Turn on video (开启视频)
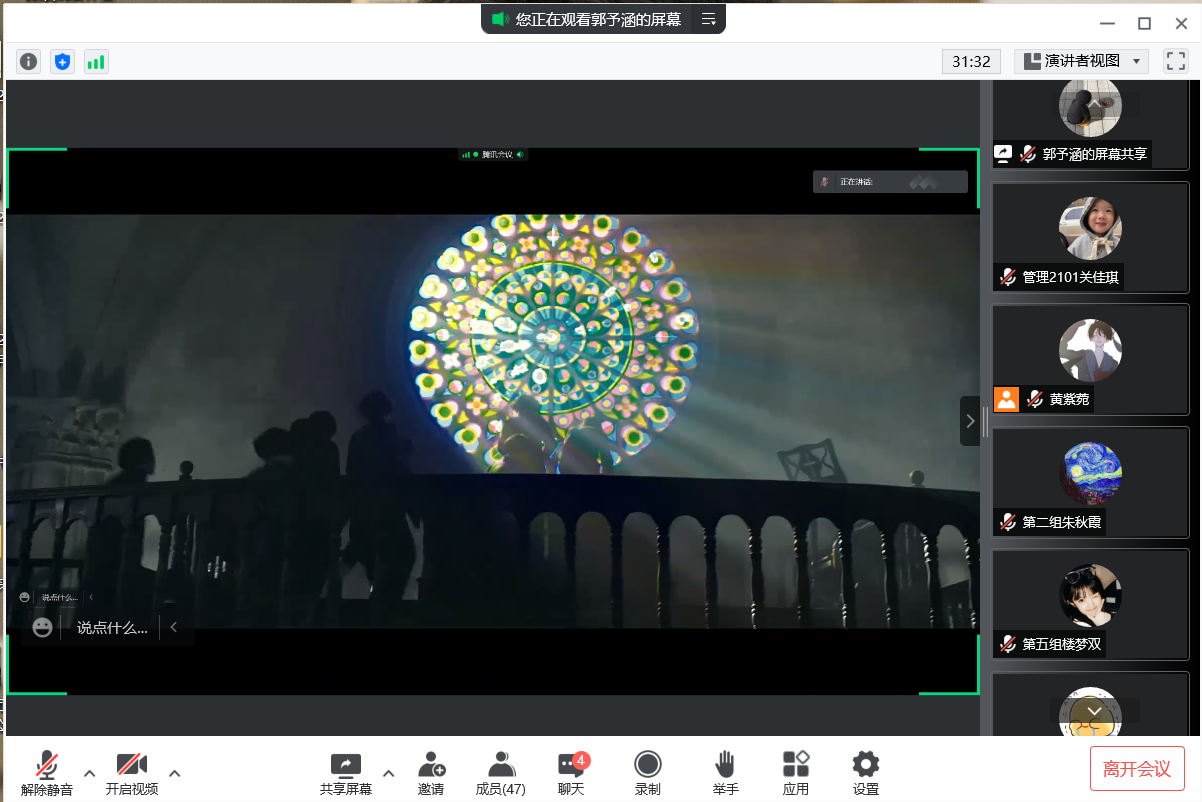1202x802 pixels. pyautogui.click(x=132, y=773)
